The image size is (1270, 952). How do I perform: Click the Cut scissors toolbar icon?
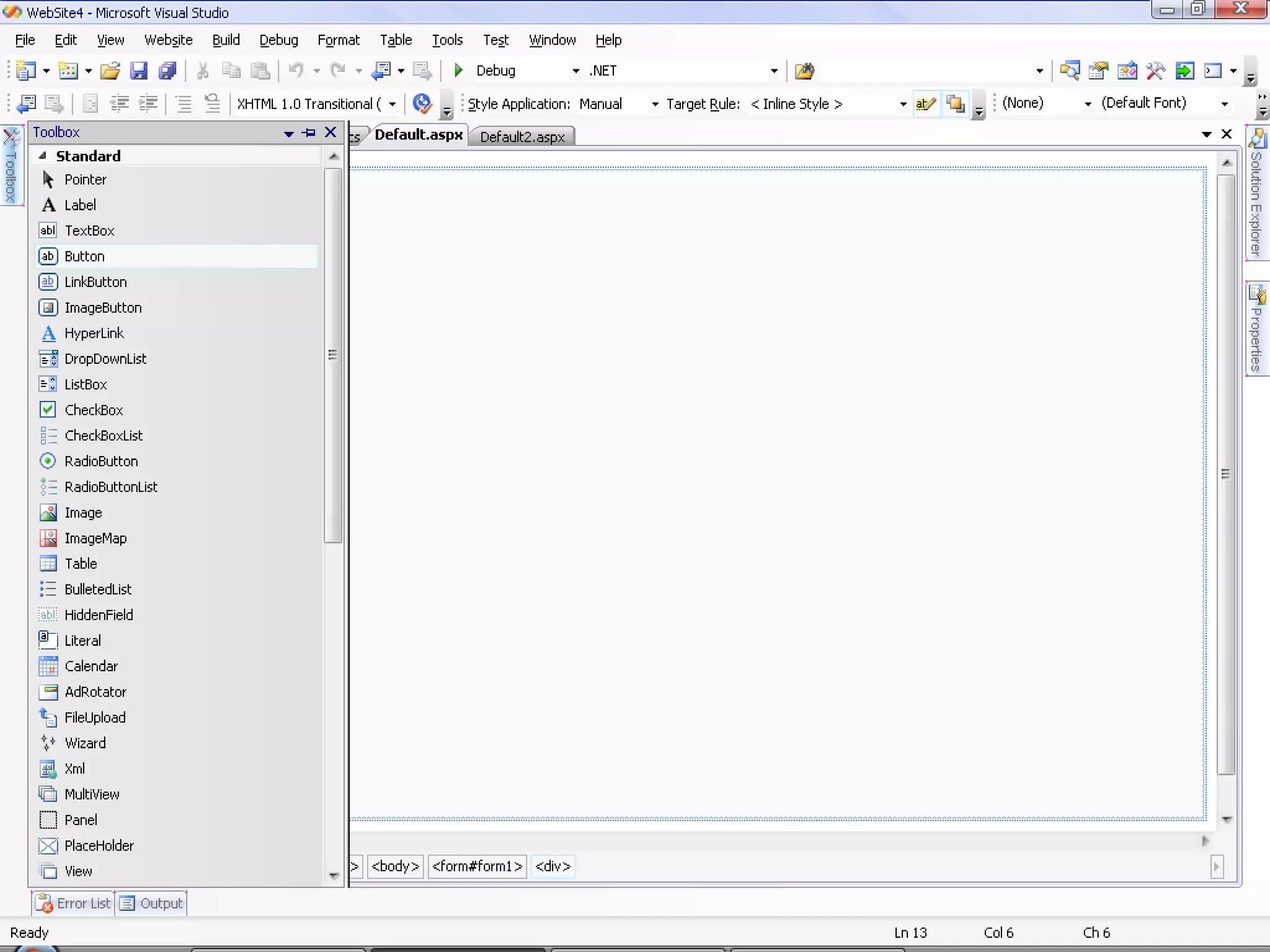(x=202, y=71)
